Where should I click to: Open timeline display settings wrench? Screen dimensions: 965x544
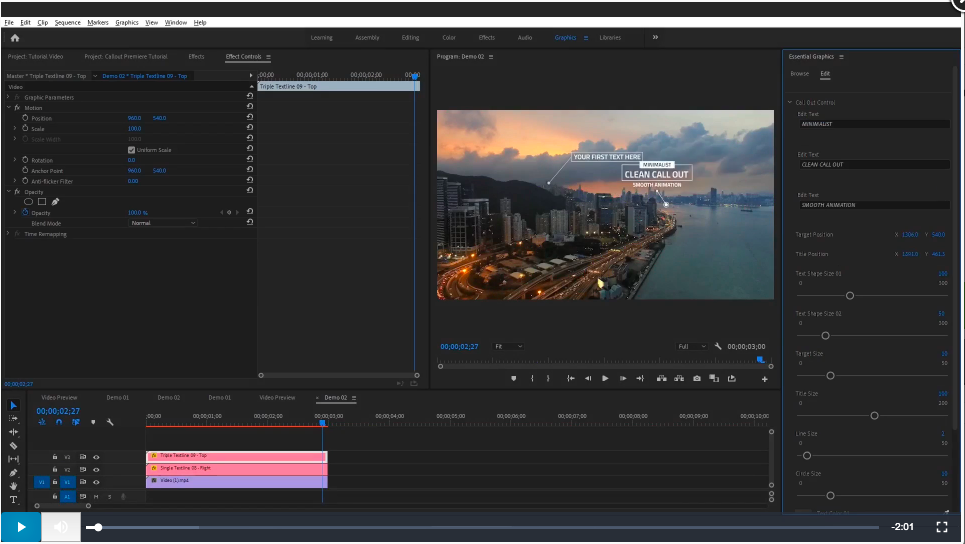pyautogui.click(x=110, y=422)
